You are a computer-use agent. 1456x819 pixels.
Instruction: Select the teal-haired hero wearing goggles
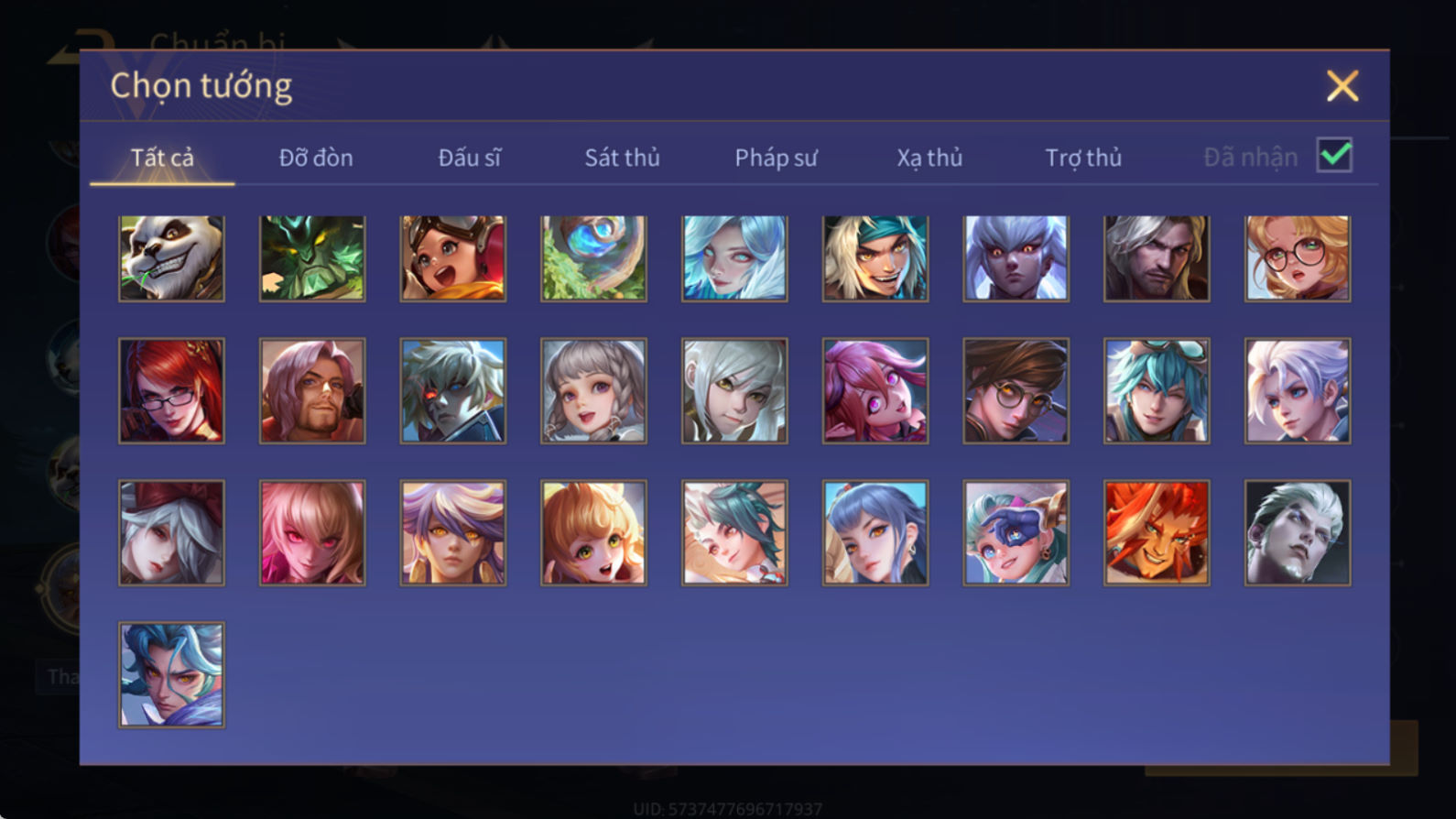[x=1157, y=391]
